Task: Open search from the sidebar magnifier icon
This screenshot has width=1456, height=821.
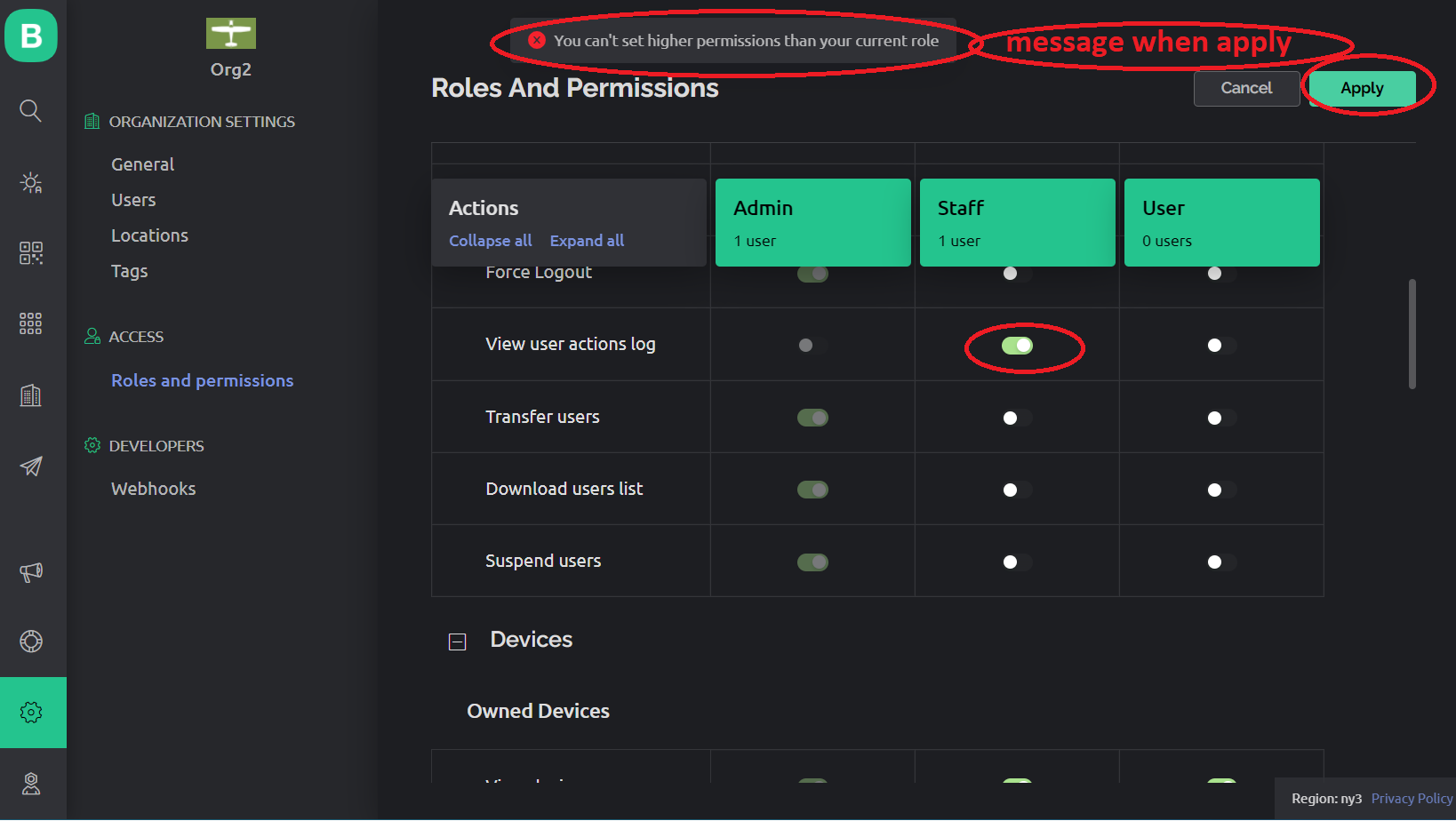Action: (31, 111)
